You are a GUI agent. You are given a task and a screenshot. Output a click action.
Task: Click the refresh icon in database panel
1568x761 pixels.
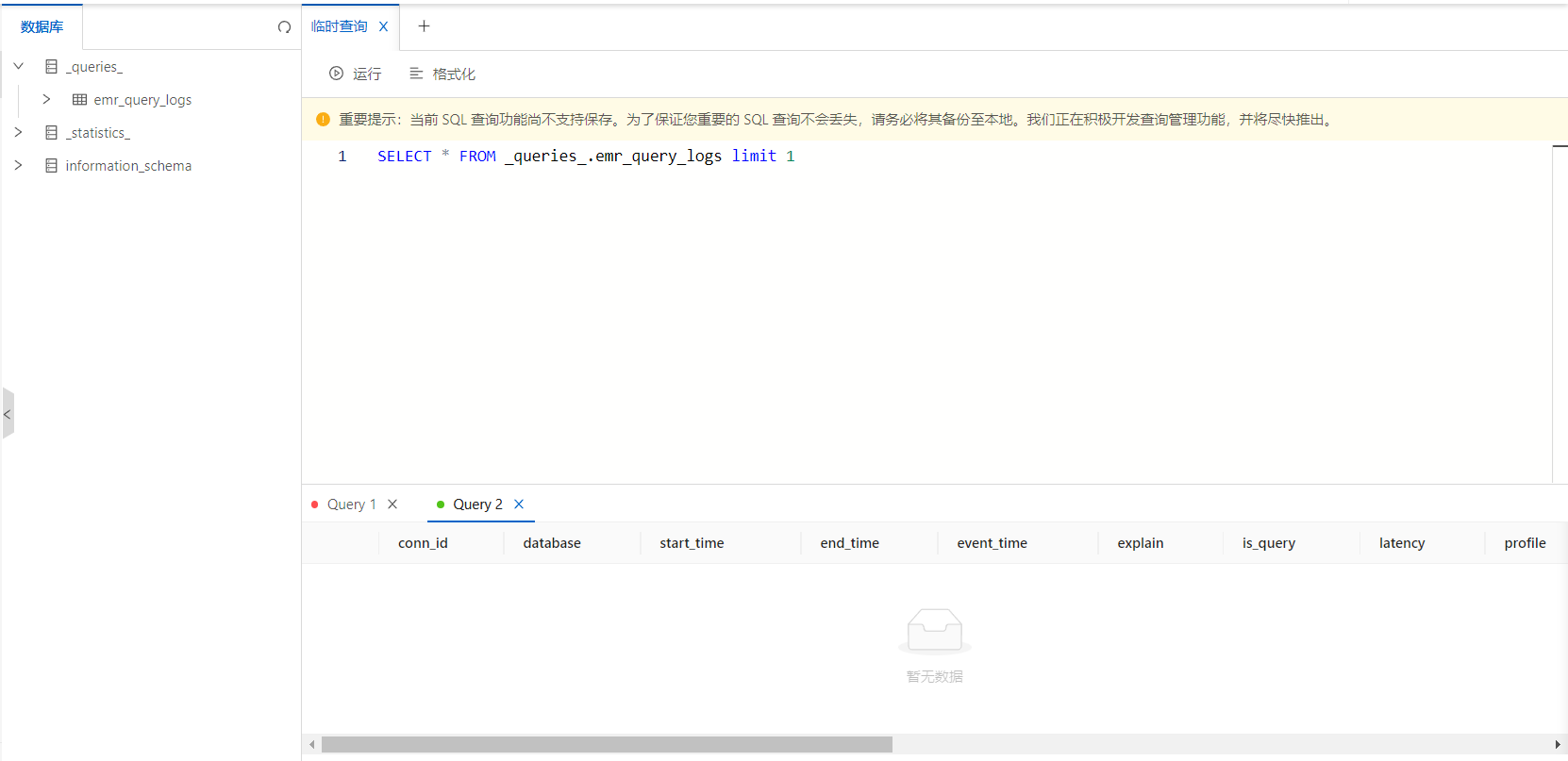(284, 27)
